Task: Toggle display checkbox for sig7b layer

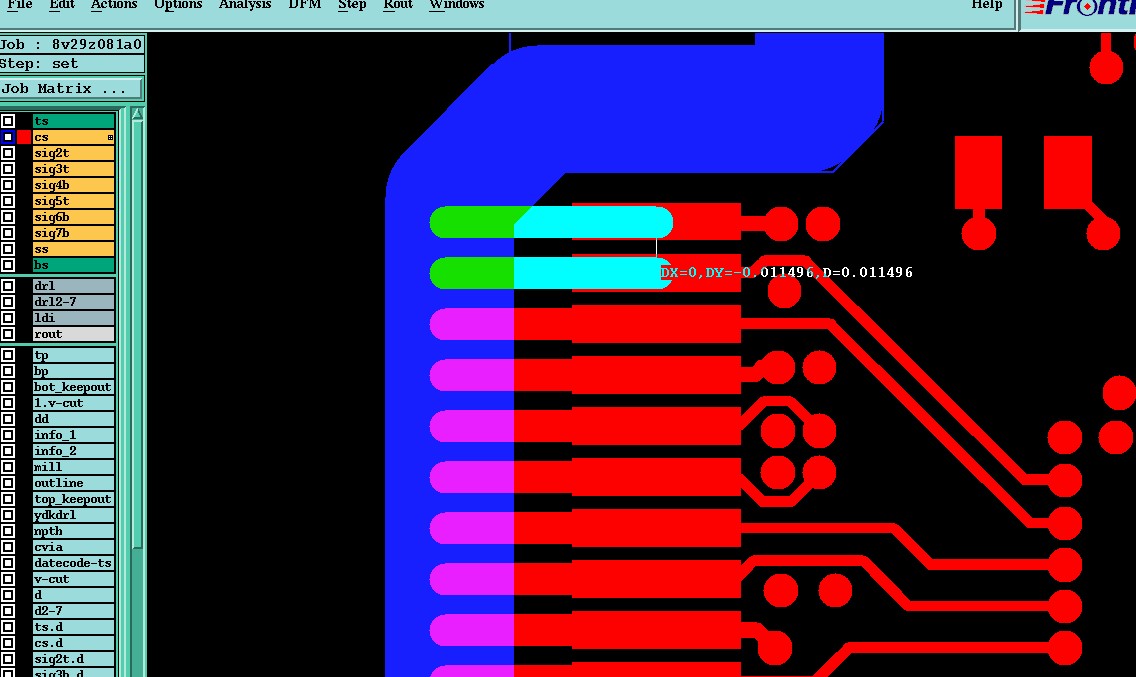Action: pyautogui.click(x=8, y=233)
